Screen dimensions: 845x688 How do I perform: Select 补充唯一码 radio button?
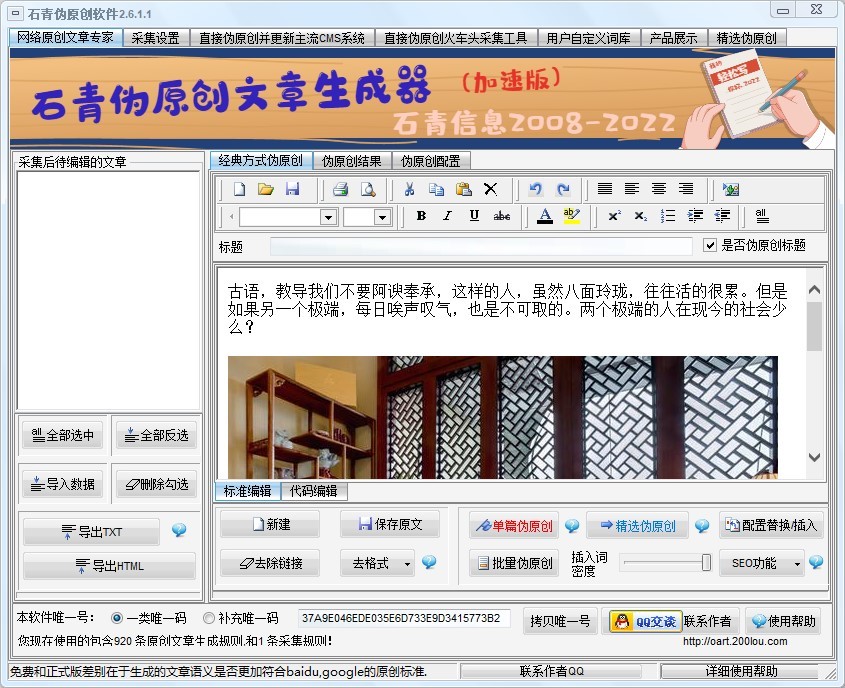coord(209,618)
